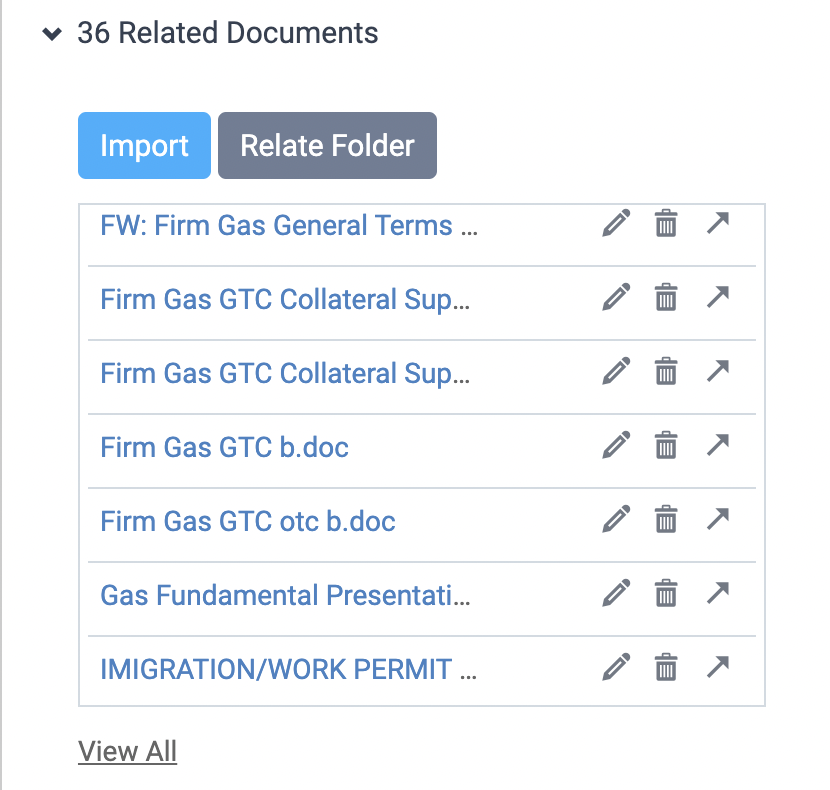Open FW: Firm Gas General Terms externally via arrow

click(718, 222)
